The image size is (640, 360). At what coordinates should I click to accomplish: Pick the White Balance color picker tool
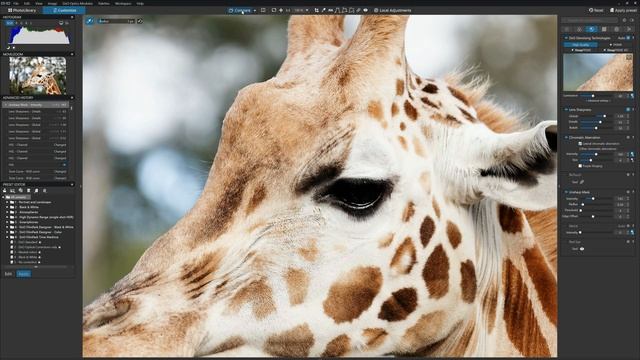pos(323,10)
